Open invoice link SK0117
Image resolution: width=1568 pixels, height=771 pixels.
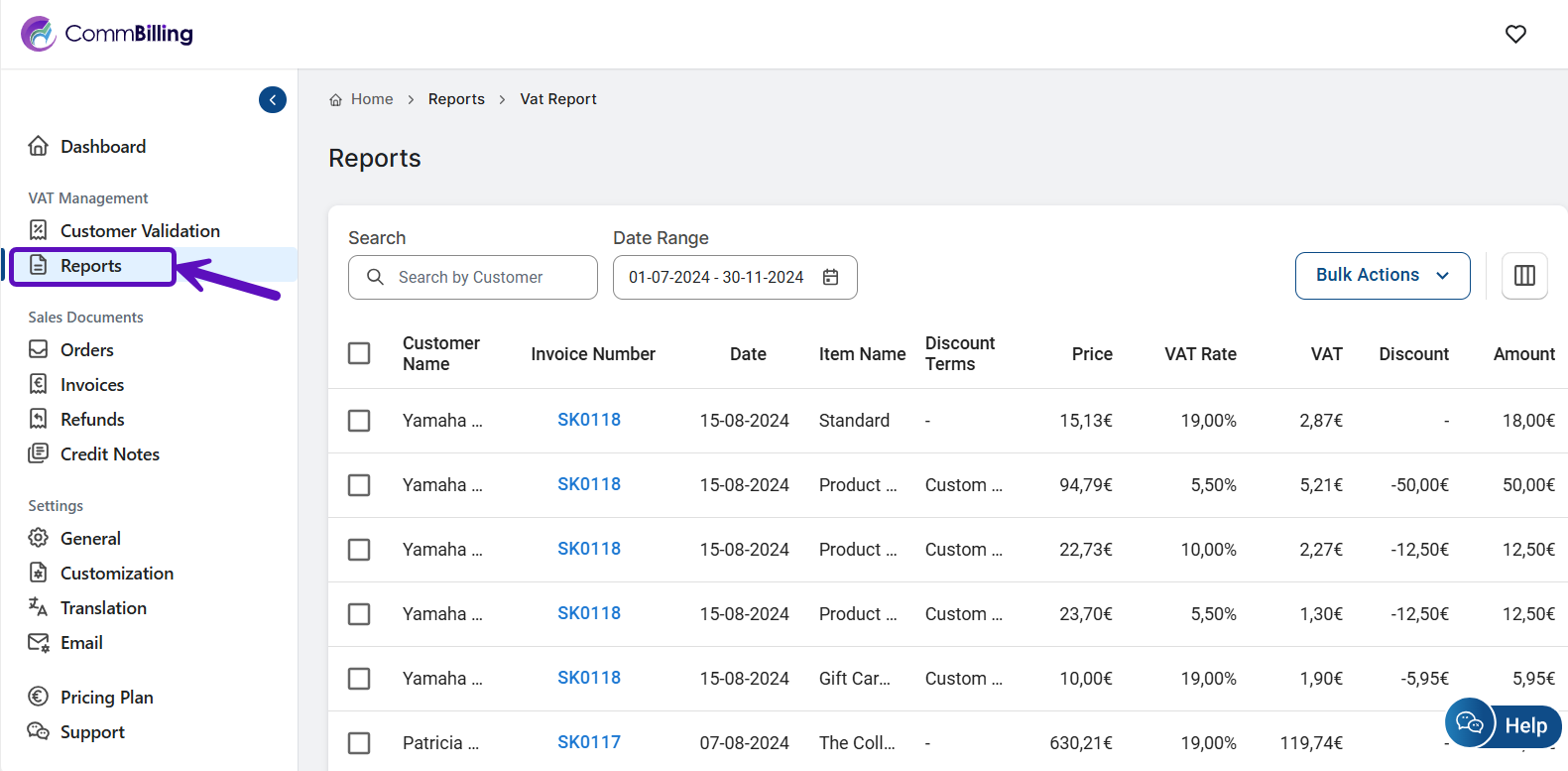(588, 742)
